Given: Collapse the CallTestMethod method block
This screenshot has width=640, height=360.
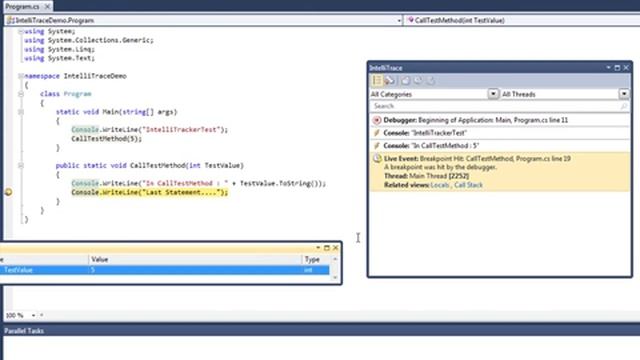Looking at the screenshot, I should pyautogui.click(x=20, y=165).
